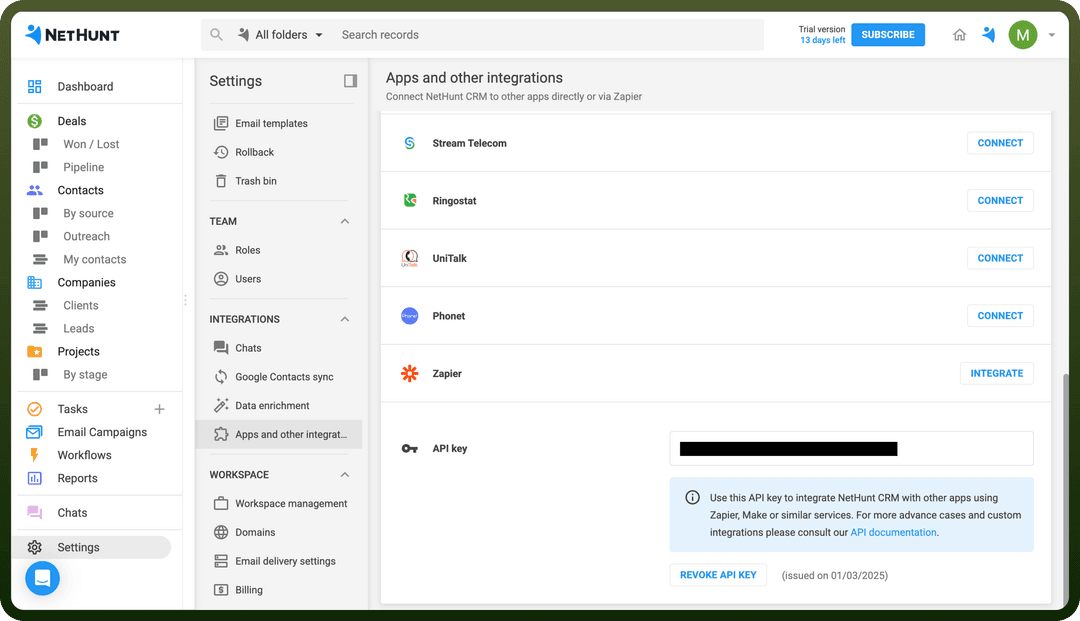
Task: Open the Projects folder
Action: pos(79,352)
